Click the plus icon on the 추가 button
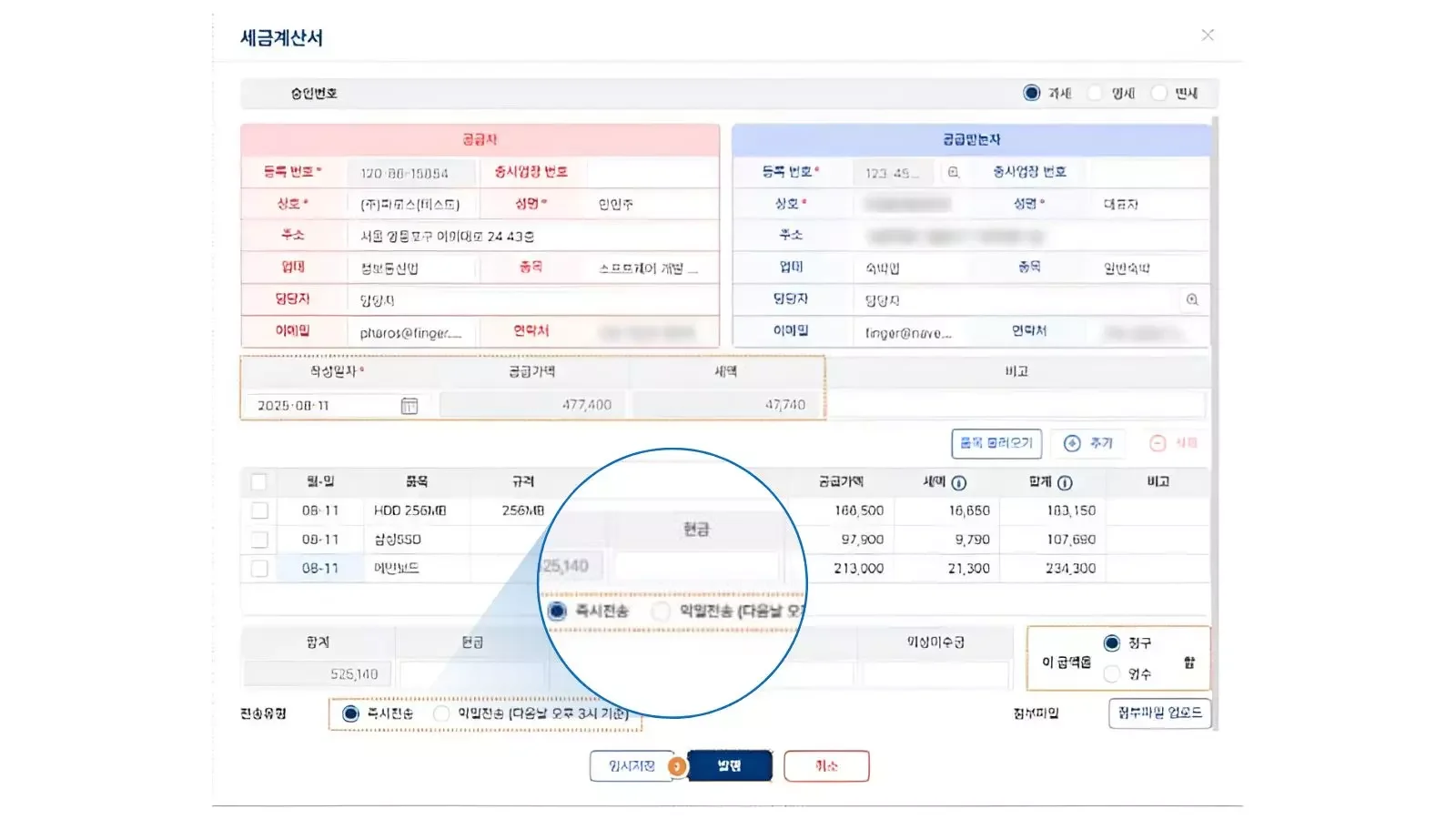 (x=1072, y=443)
